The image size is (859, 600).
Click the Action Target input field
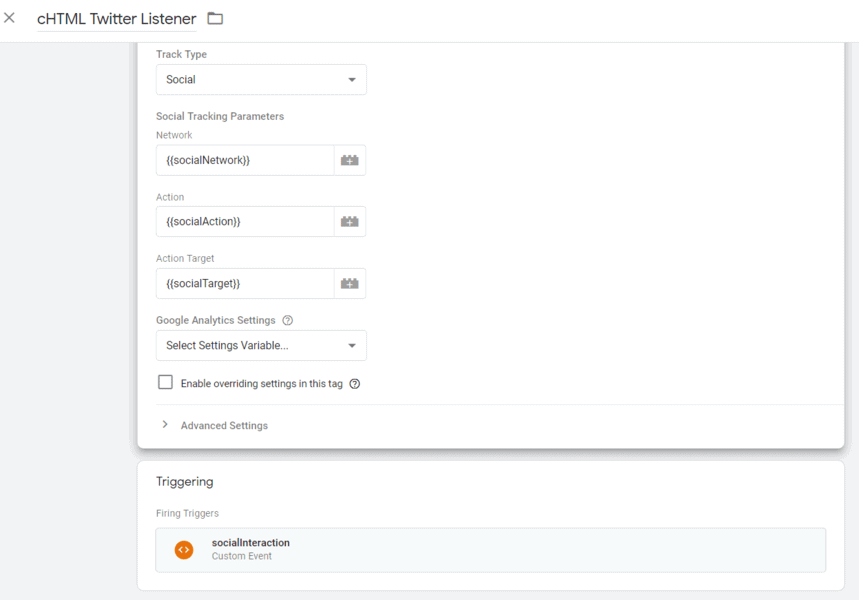click(x=245, y=283)
